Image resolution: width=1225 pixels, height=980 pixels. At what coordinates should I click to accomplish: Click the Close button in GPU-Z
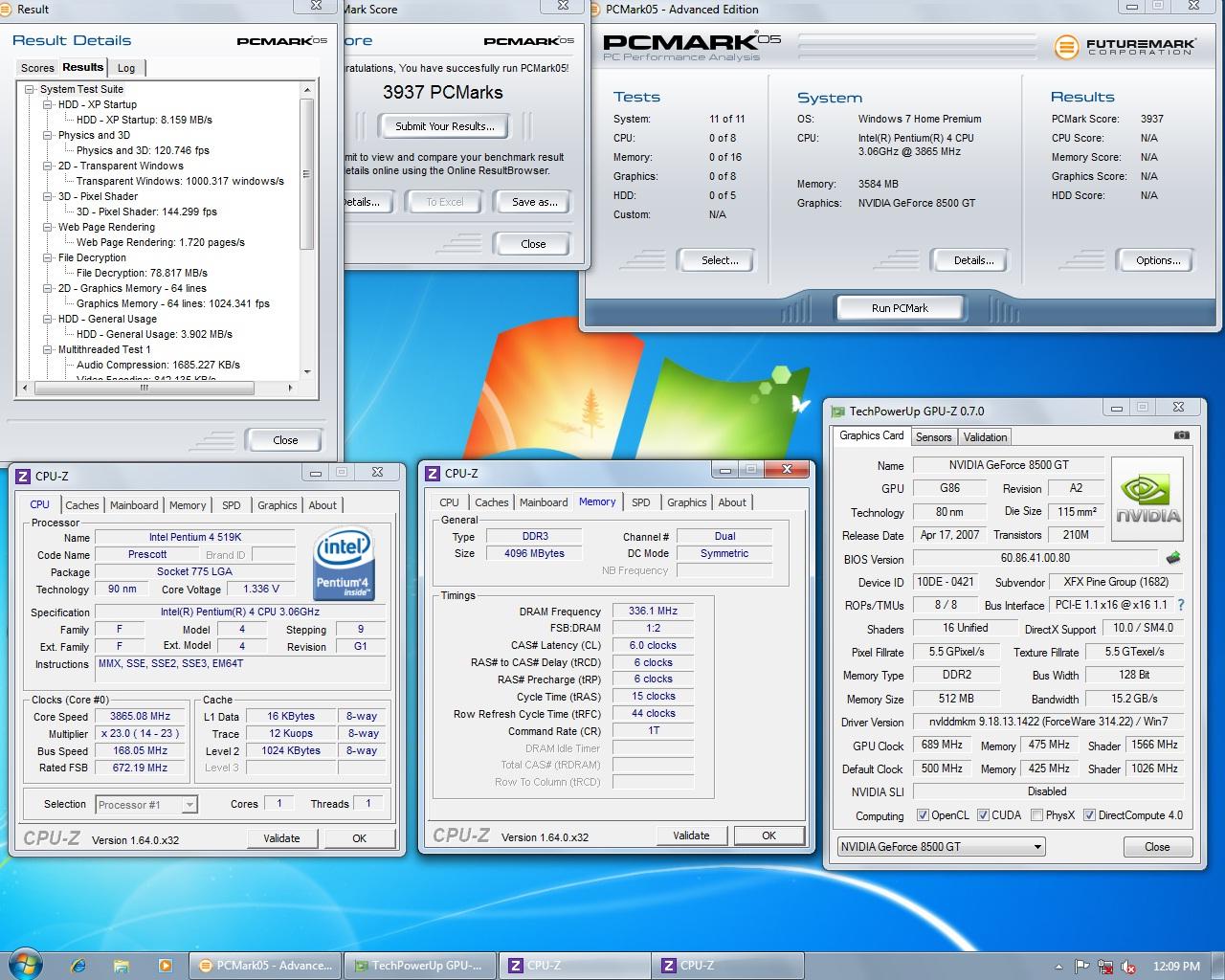click(1157, 847)
